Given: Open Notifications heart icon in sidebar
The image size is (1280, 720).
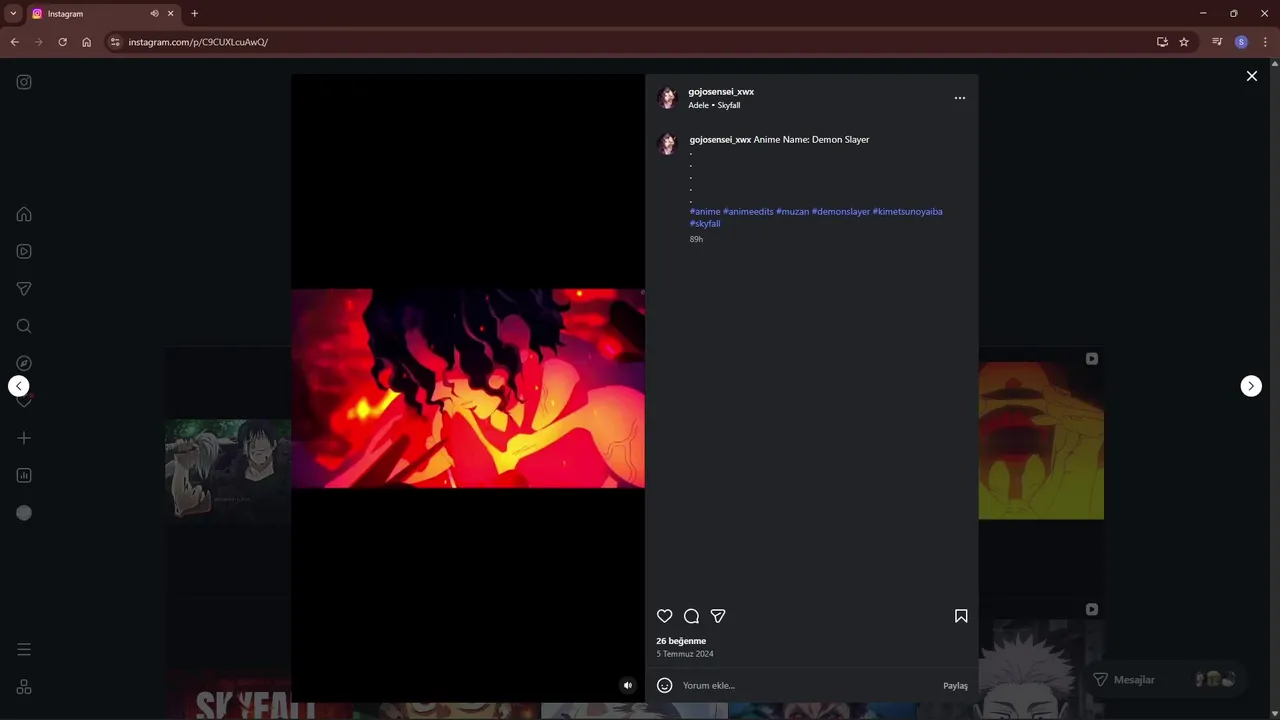Looking at the screenshot, I should pos(24,401).
